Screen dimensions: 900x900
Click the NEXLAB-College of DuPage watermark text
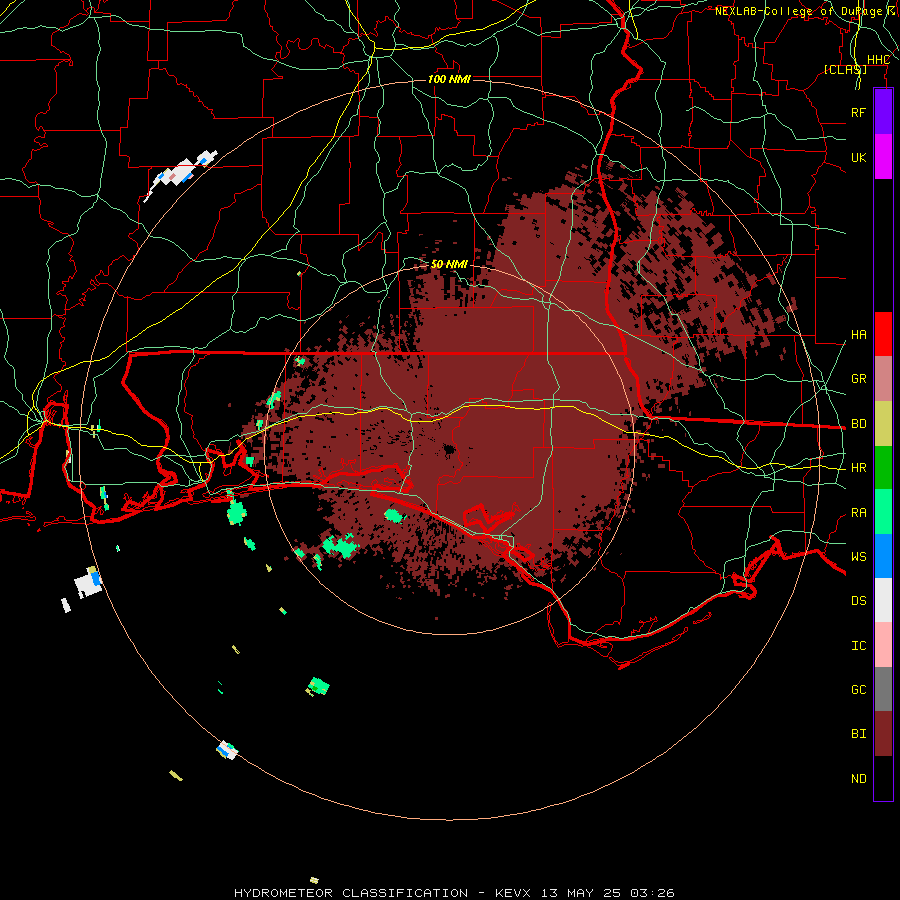[798, 11]
